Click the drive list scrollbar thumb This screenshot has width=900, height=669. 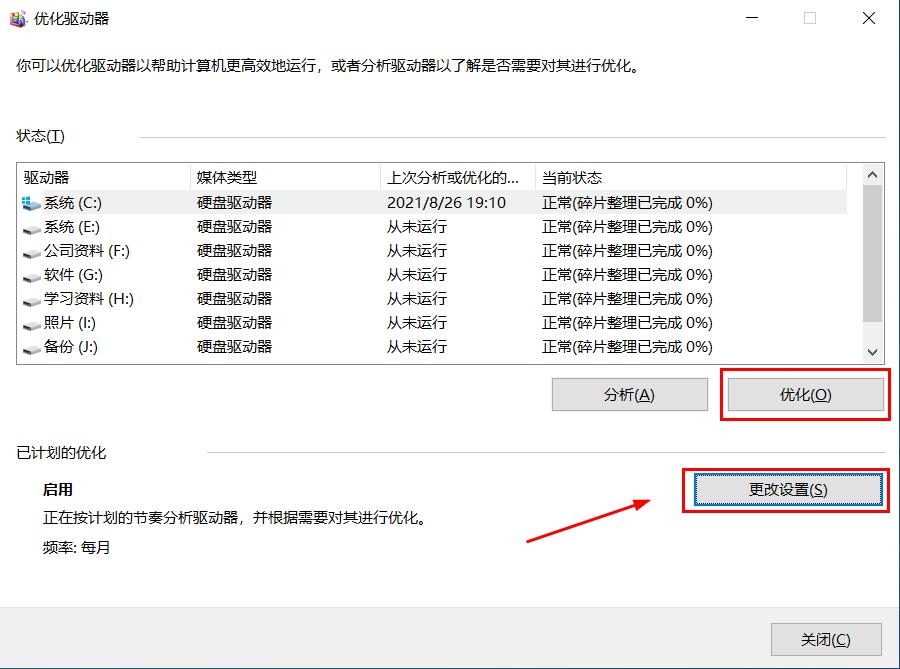pos(872,254)
